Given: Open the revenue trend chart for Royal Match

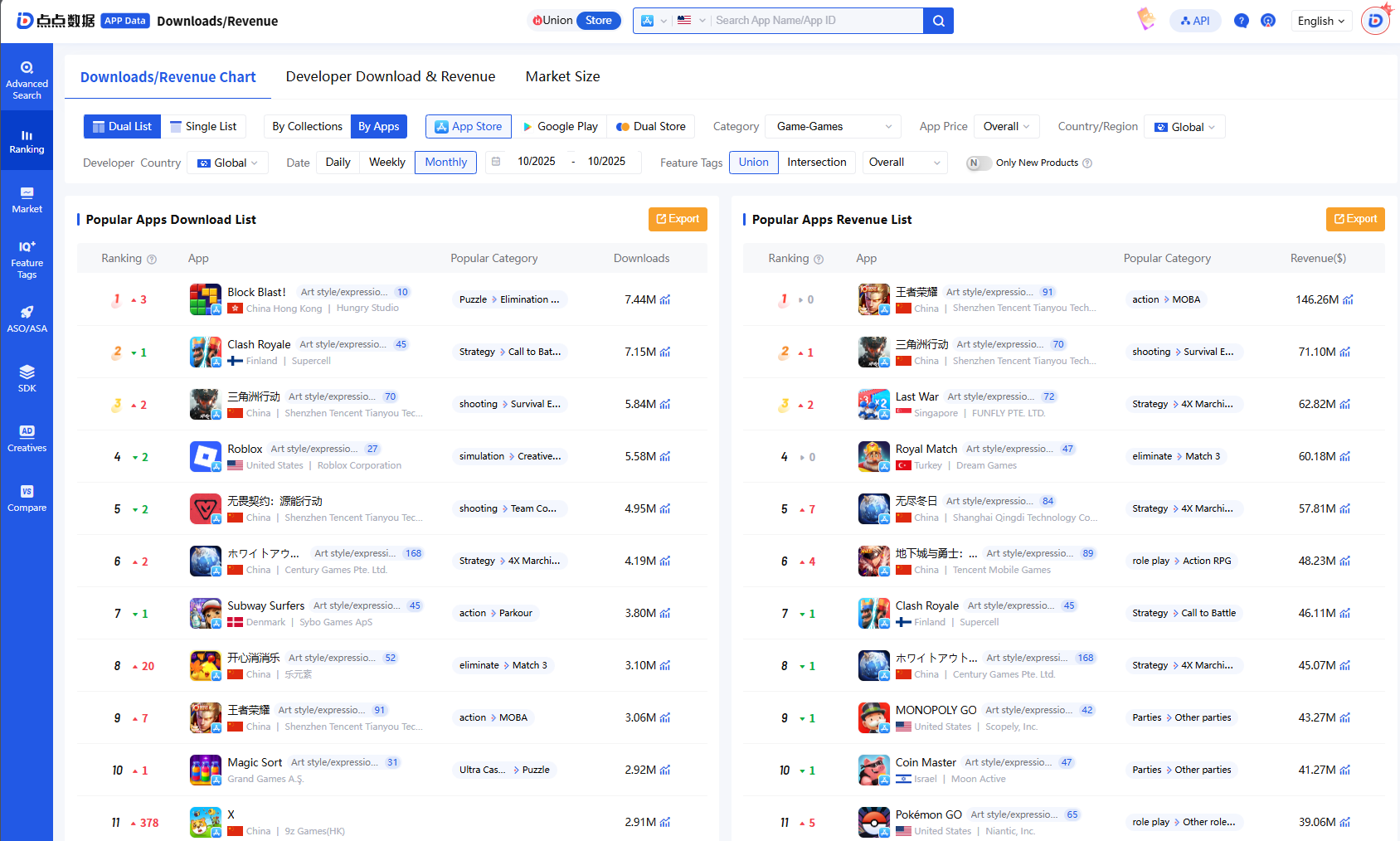Looking at the screenshot, I should click(x=1344, y=456).
